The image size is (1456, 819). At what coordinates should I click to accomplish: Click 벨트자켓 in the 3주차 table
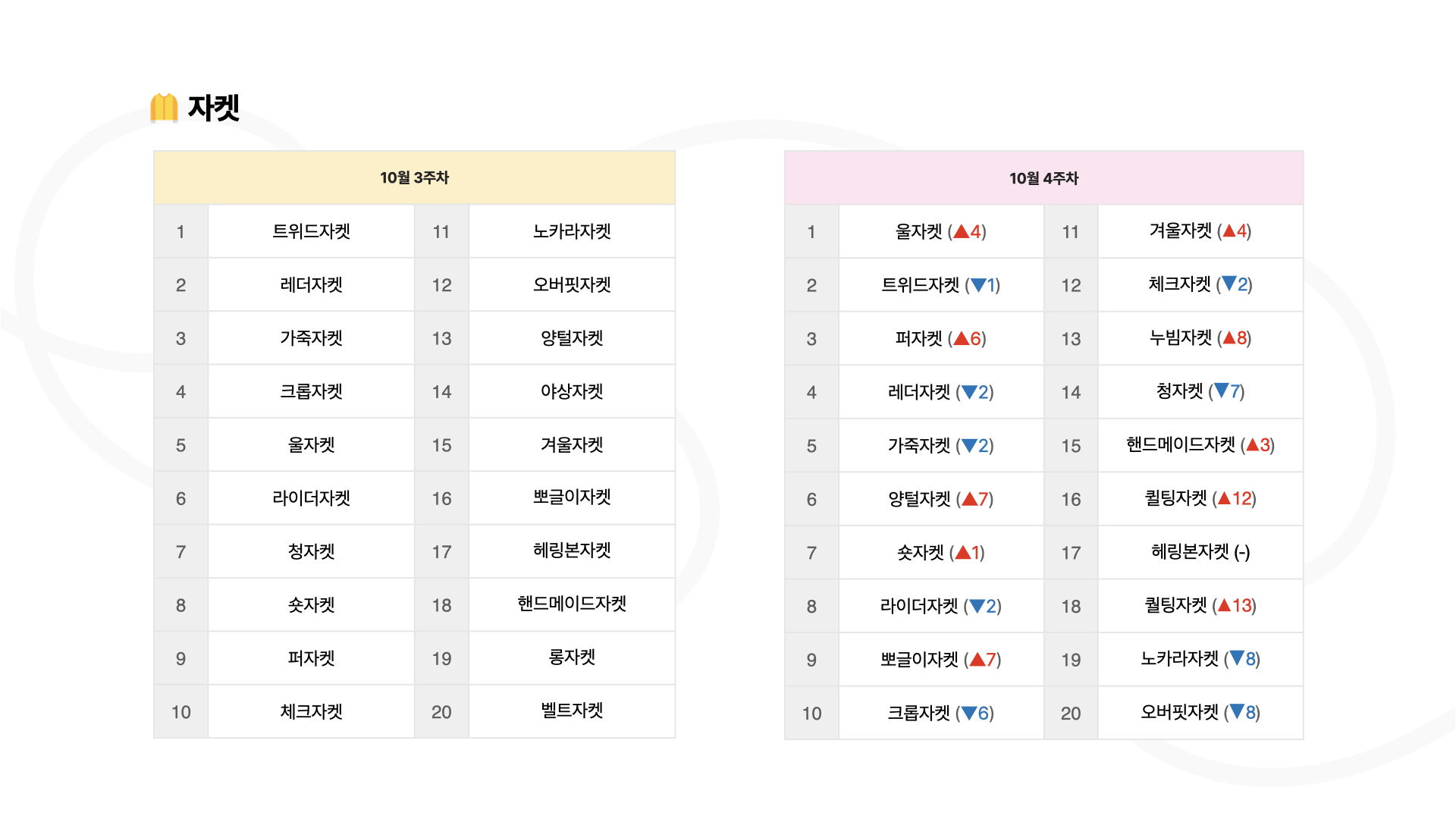pyautogui.click(x=572, y=711)
